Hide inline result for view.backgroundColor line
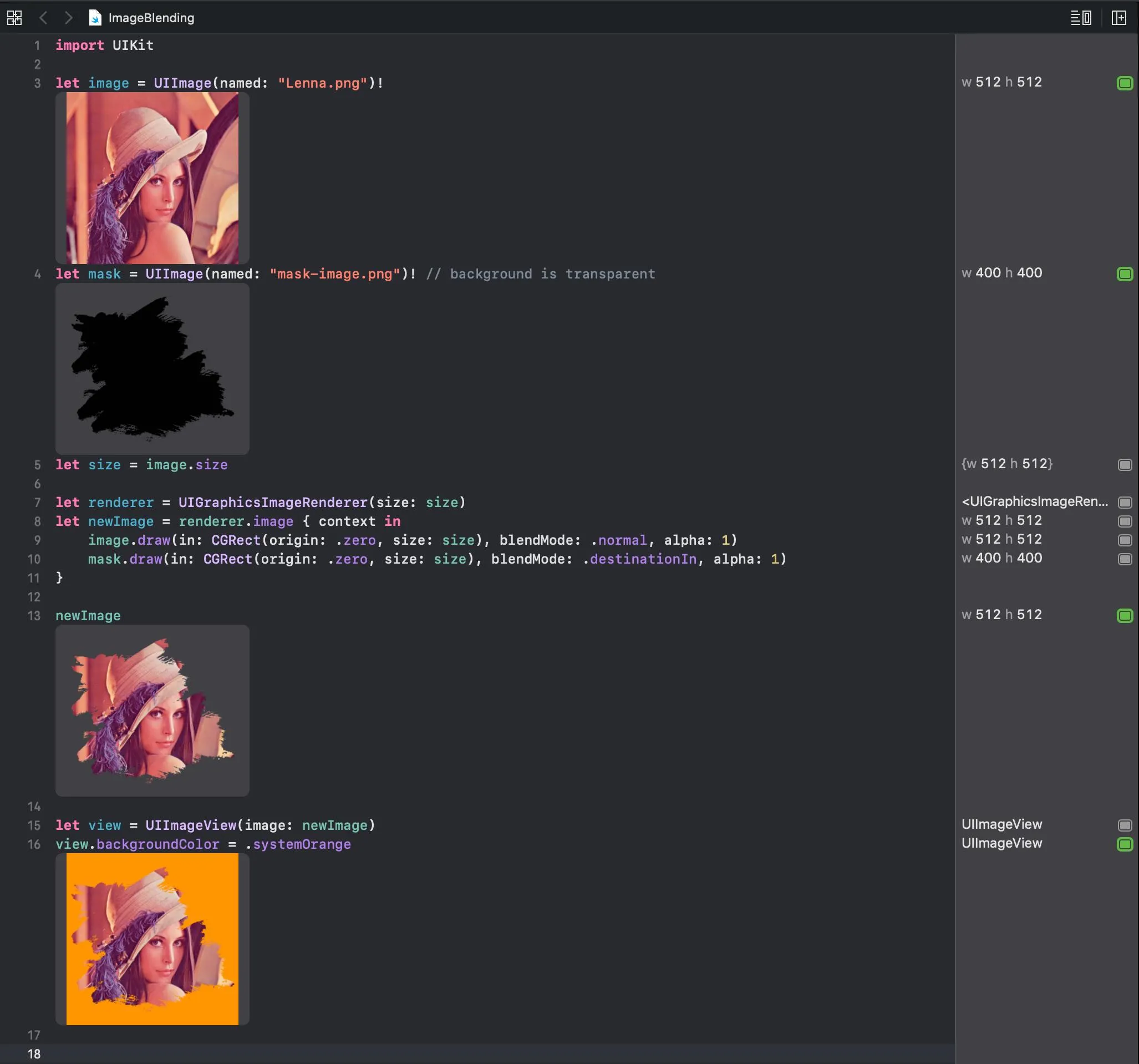The height and width of the screenshot is (1064, 1139). (x=1125, y=844)
